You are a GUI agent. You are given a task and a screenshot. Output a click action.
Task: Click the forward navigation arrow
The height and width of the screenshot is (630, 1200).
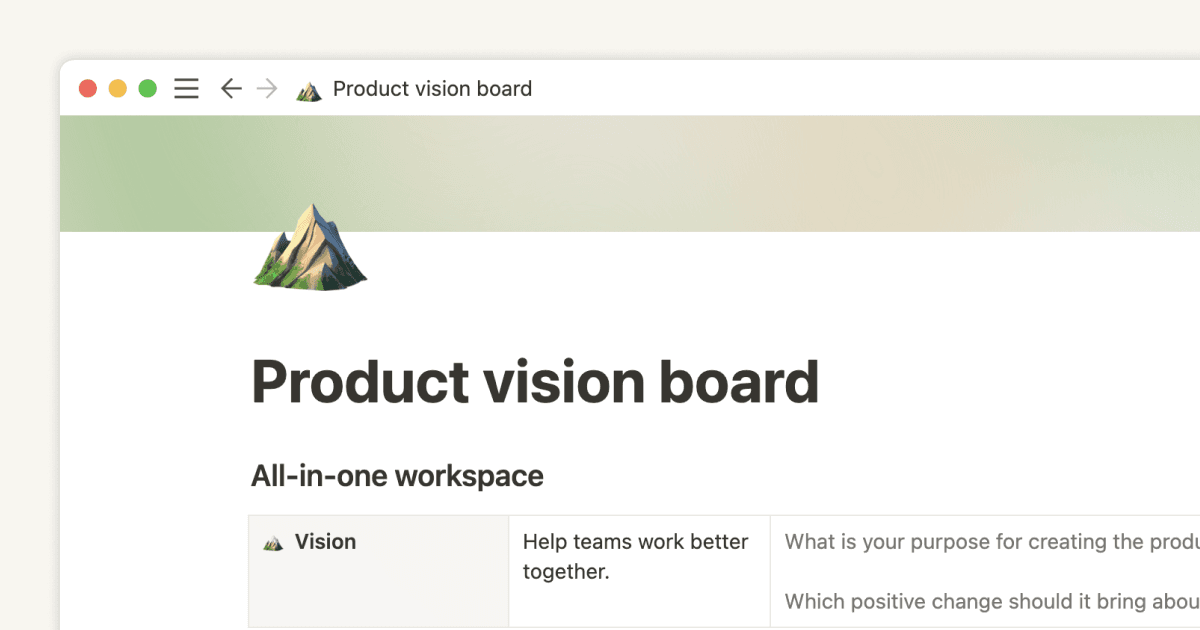point(266,88)
